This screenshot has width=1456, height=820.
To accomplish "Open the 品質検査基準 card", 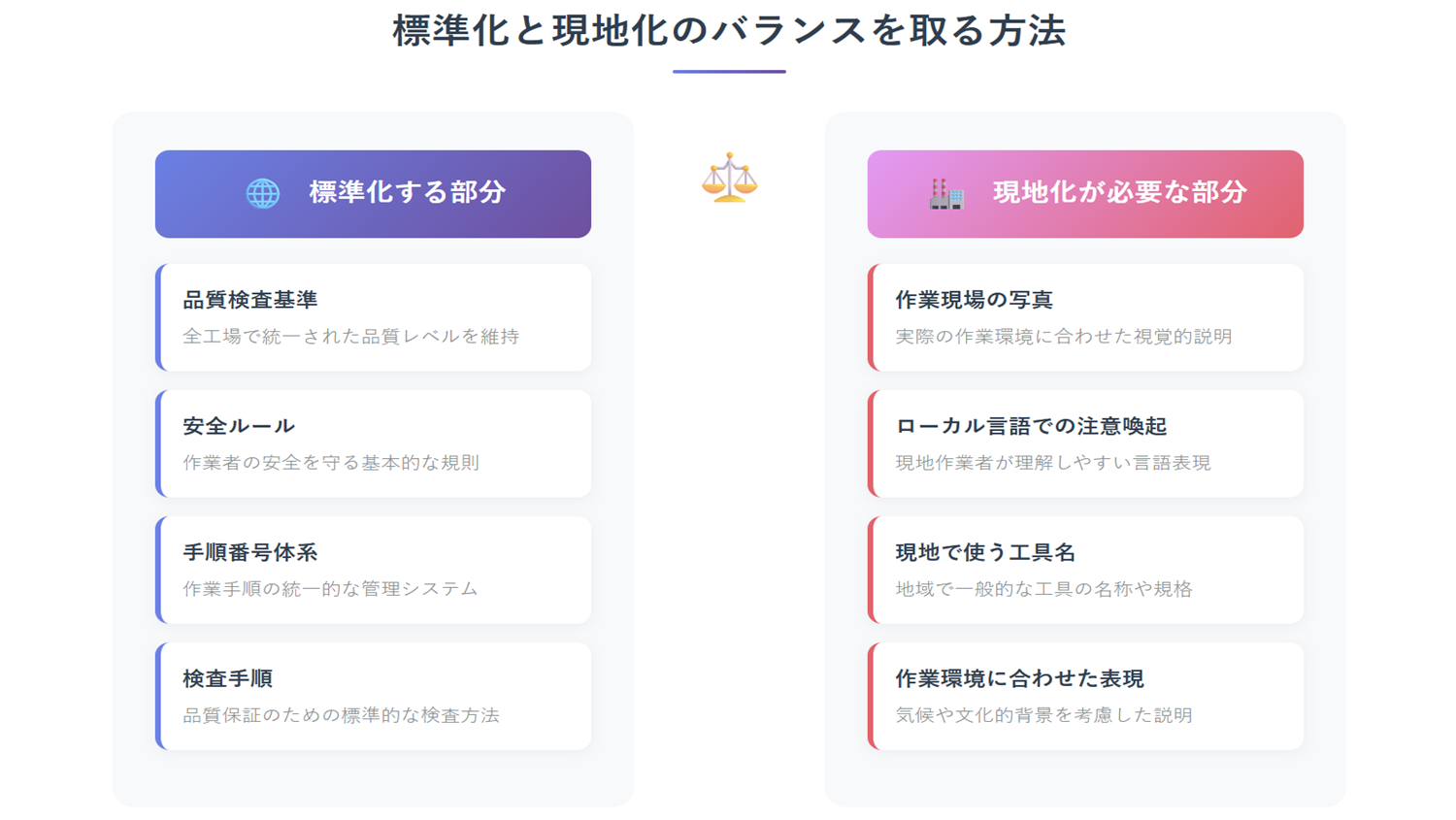I will pyautogui.click(x=373, y=317).
